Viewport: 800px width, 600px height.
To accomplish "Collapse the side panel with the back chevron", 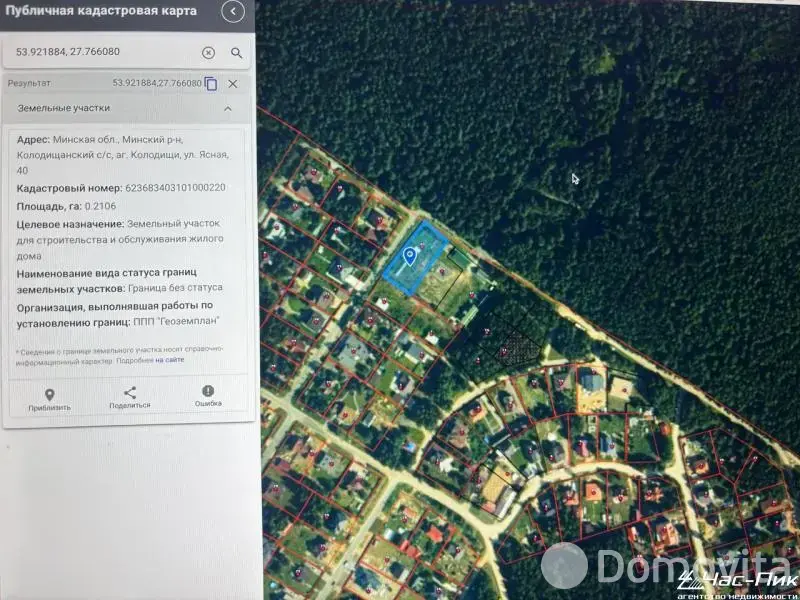I will pos(233,12).
